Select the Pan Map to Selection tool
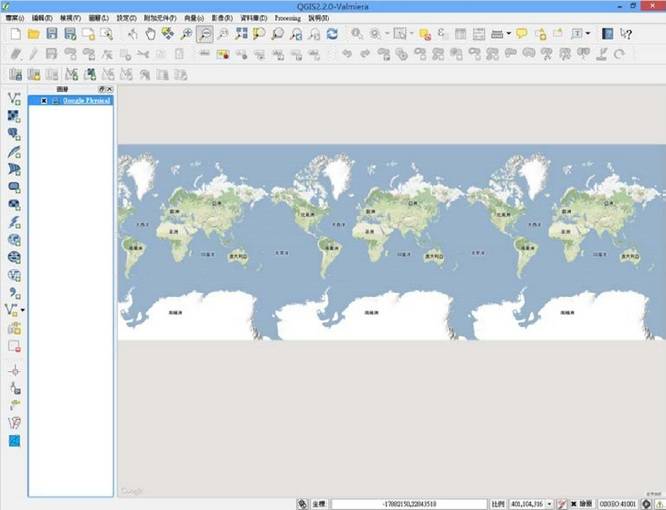 point(168,34)
